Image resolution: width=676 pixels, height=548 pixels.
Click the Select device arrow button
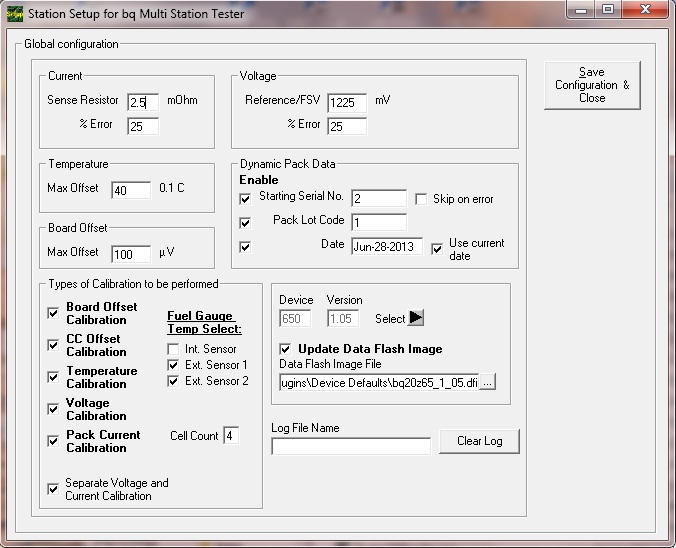click(416, 318)
